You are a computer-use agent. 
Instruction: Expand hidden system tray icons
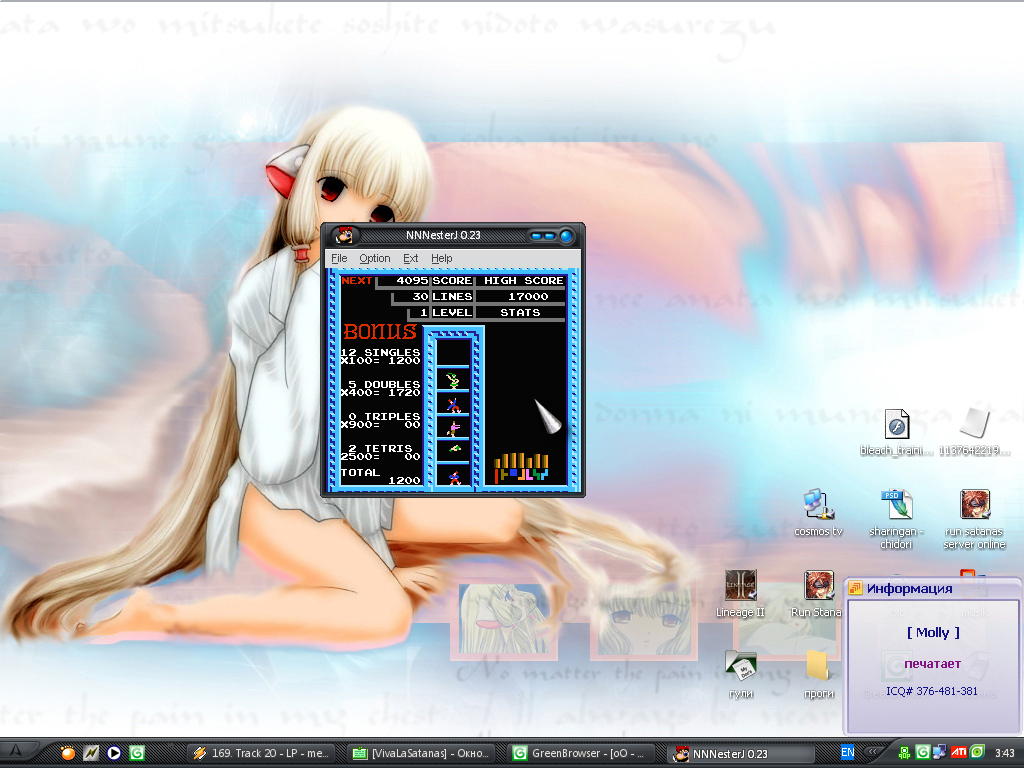(x=872, y=752)
